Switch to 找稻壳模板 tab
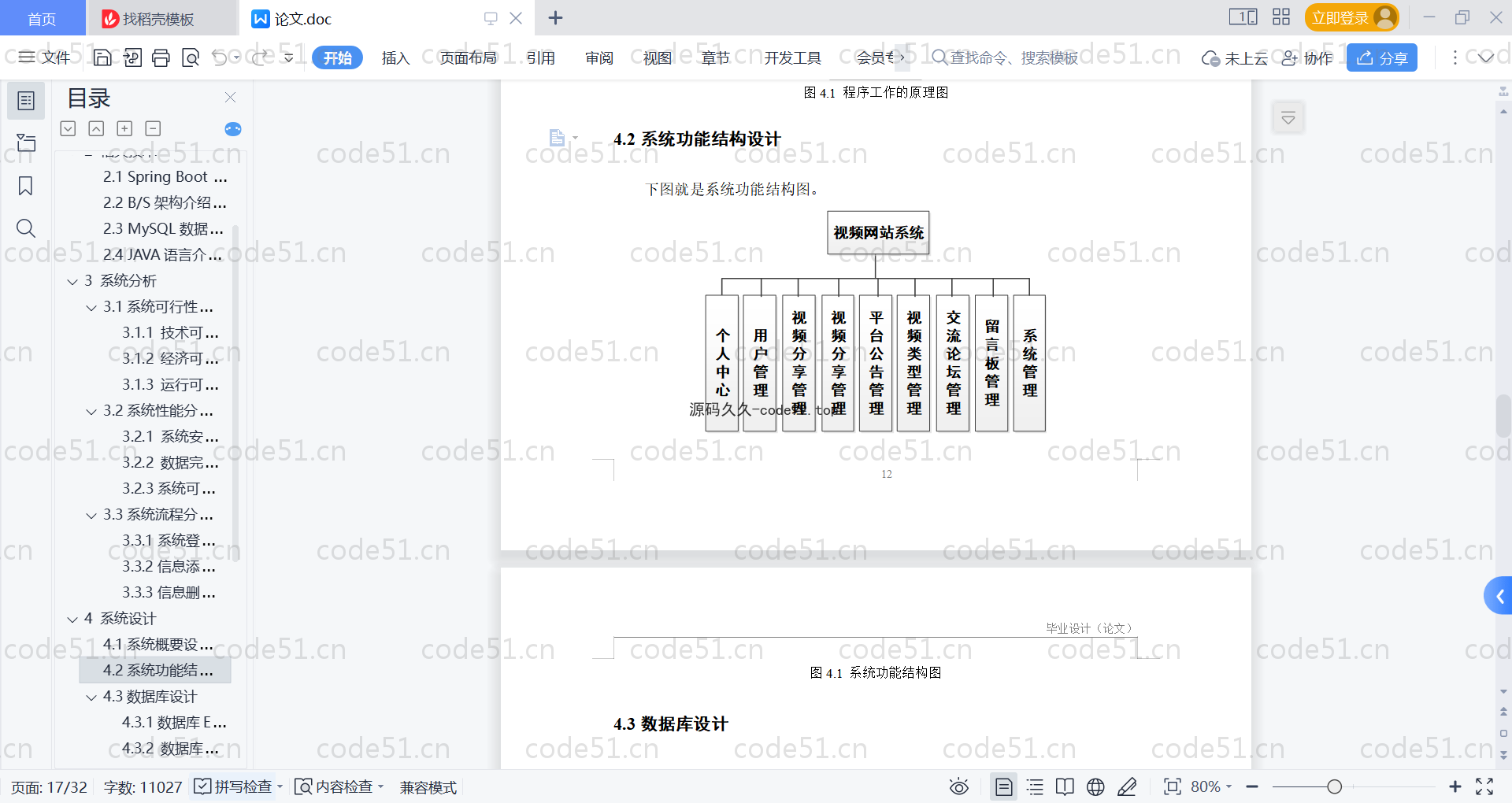1512x803 pixels. tap(161, 19)
